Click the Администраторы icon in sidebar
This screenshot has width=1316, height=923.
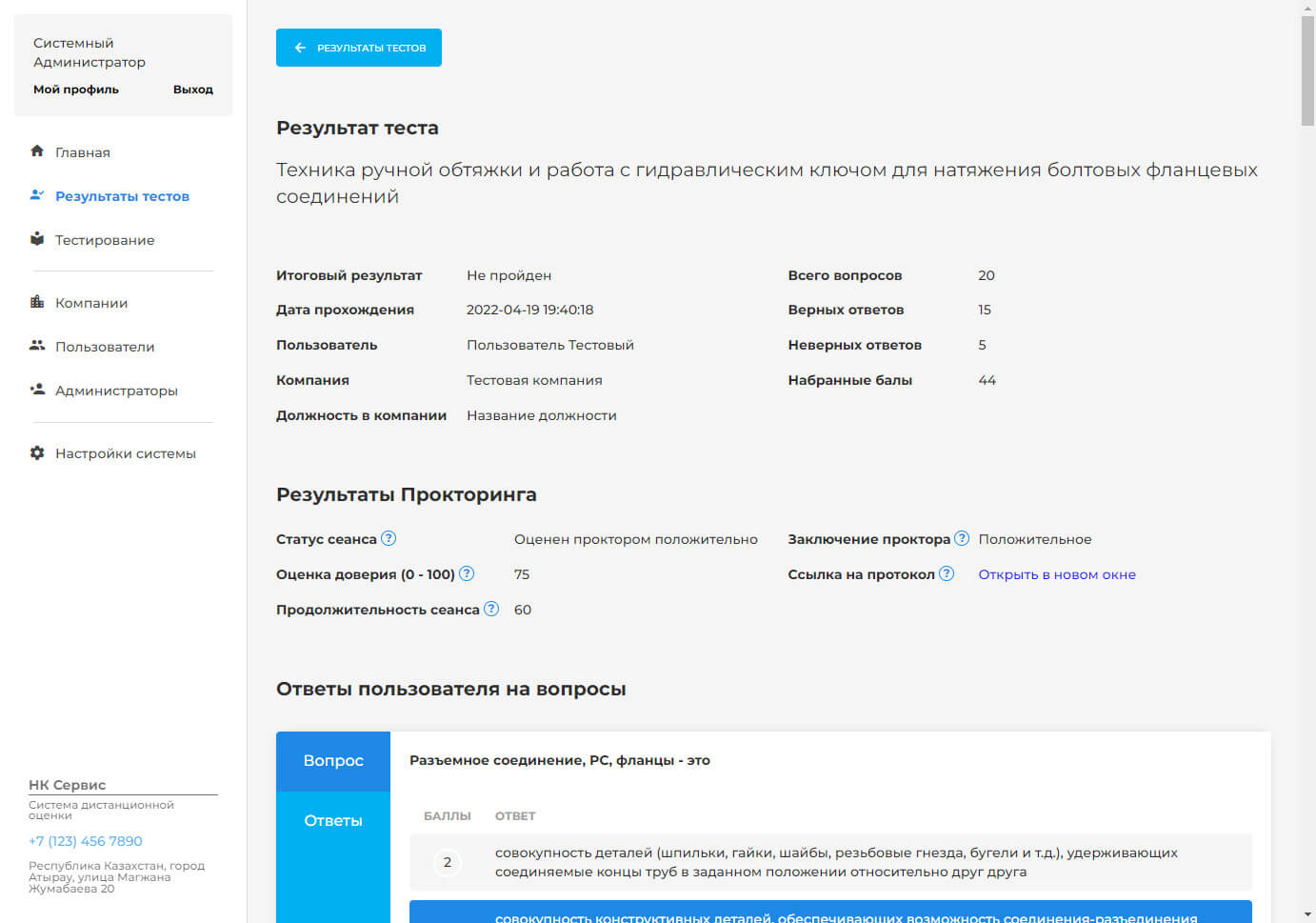(x=37, y=389)
